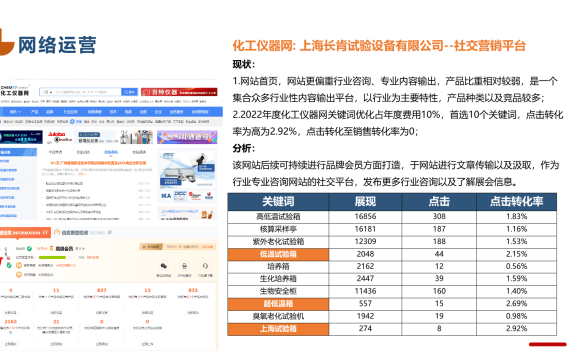Select the 展现 table header
Screen dimensions: 570x360
(365, 202)
